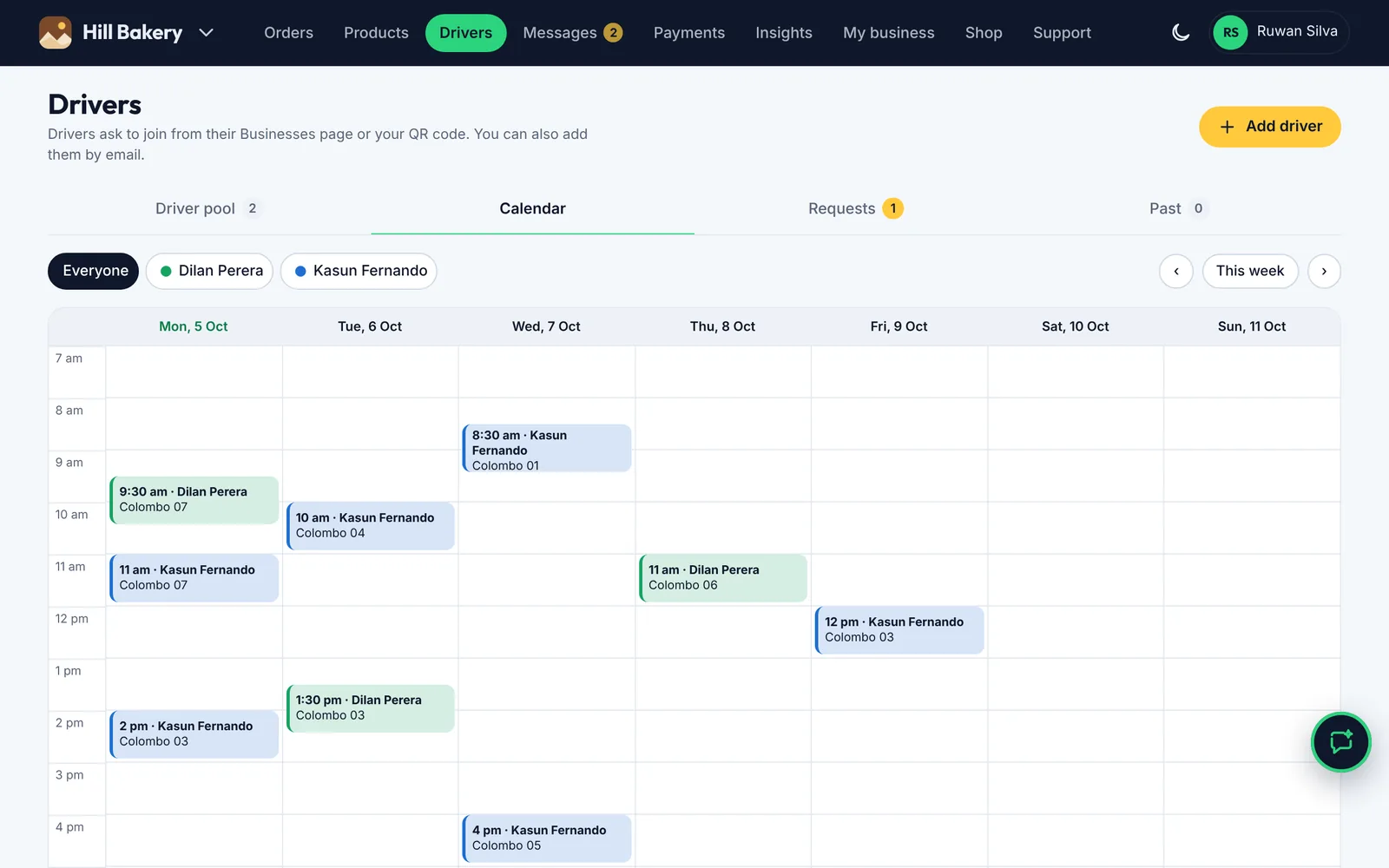
Task: Click the Sun, 11 Oct column header
Action: pos(1252,326)
